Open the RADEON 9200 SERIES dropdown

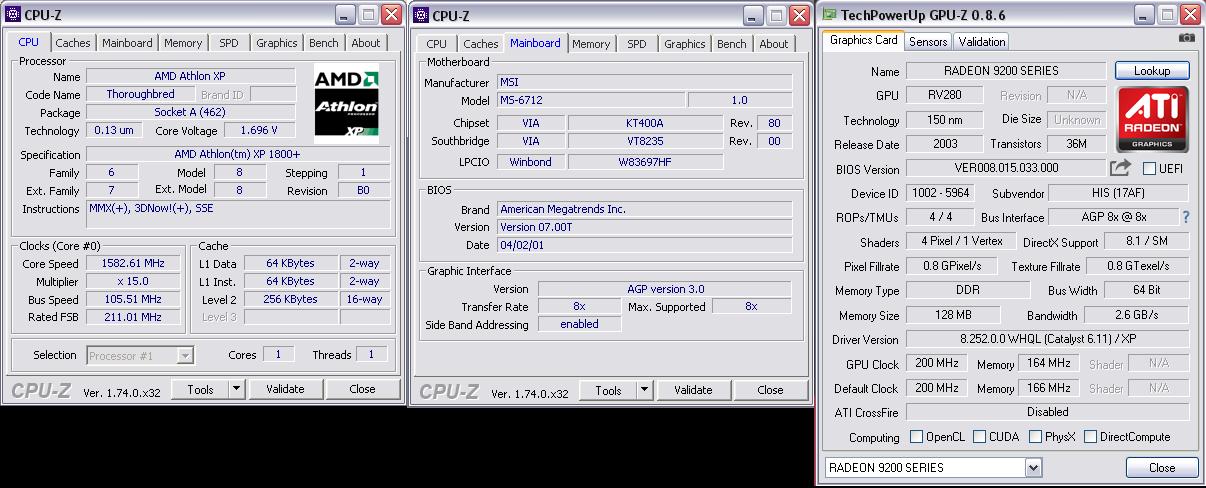tap(1033, 467)
